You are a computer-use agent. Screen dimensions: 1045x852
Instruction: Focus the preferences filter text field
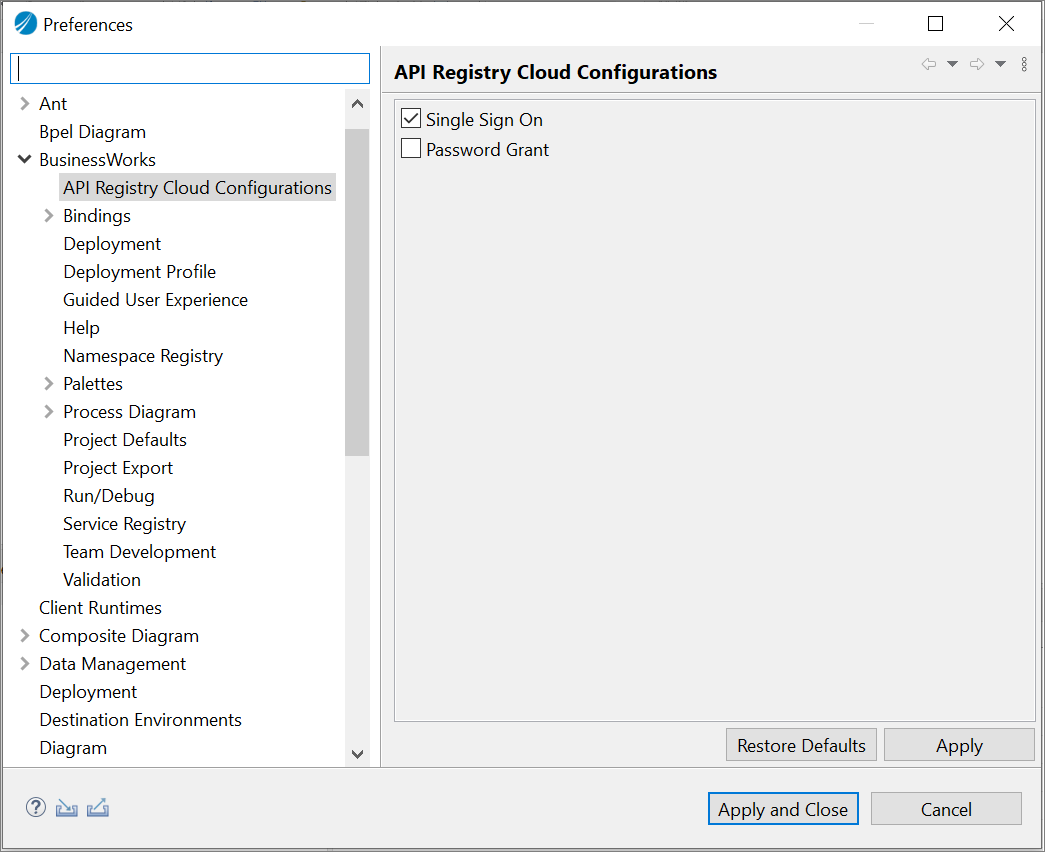tap(190, 69)
